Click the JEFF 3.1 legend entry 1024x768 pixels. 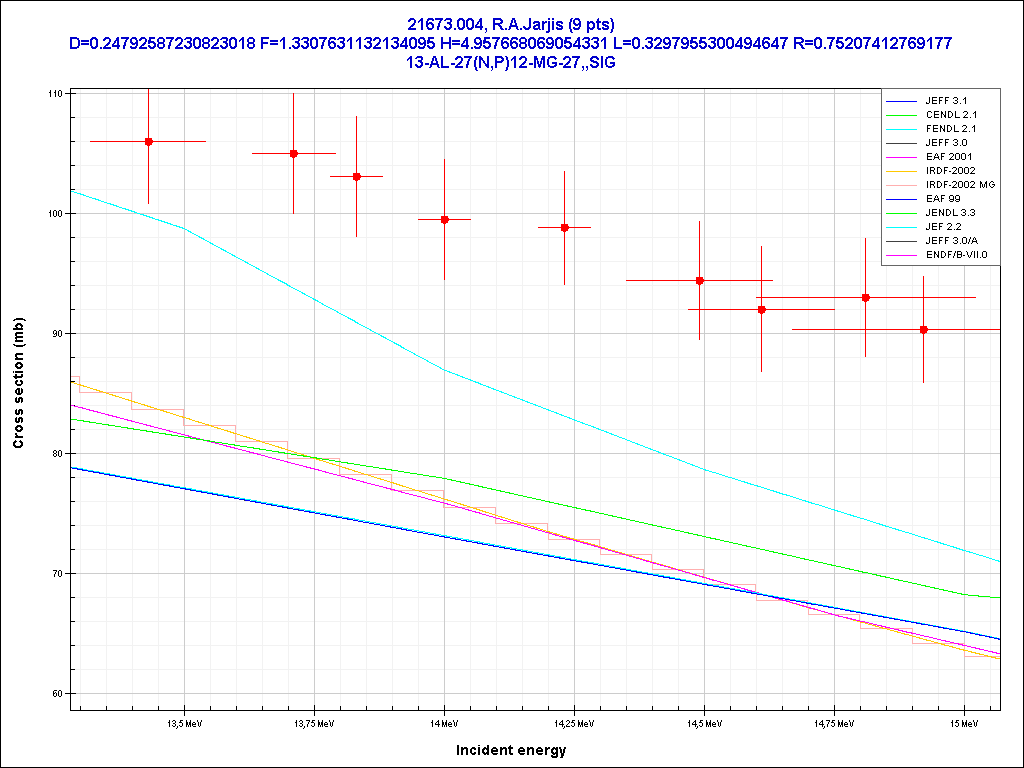(x=945, y=101)
